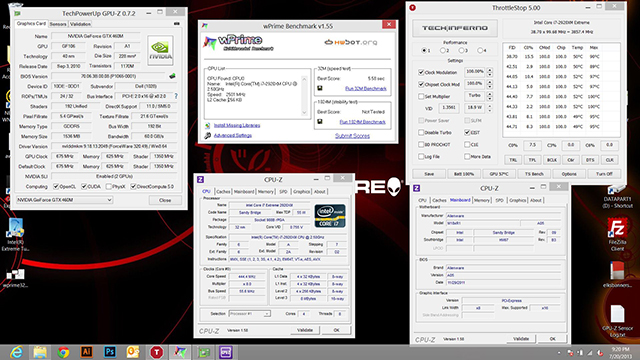
Task: Toggle the PhysX checkbox in GPU-Z
Action: [109, 187]
